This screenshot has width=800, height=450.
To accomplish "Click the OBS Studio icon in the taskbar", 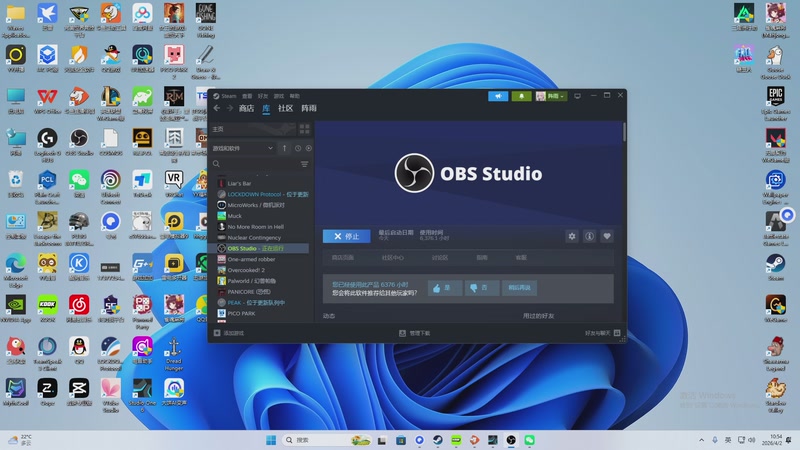I will pos(511,440).
